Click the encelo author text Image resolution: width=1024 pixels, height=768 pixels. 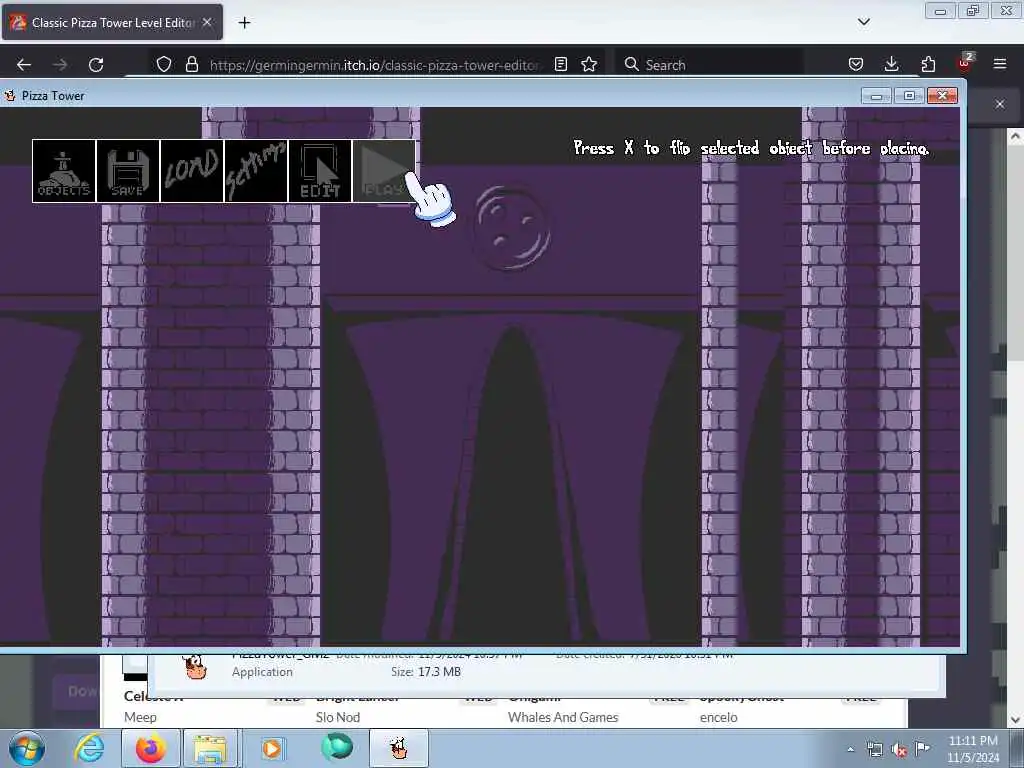click(x=718, y=717)
